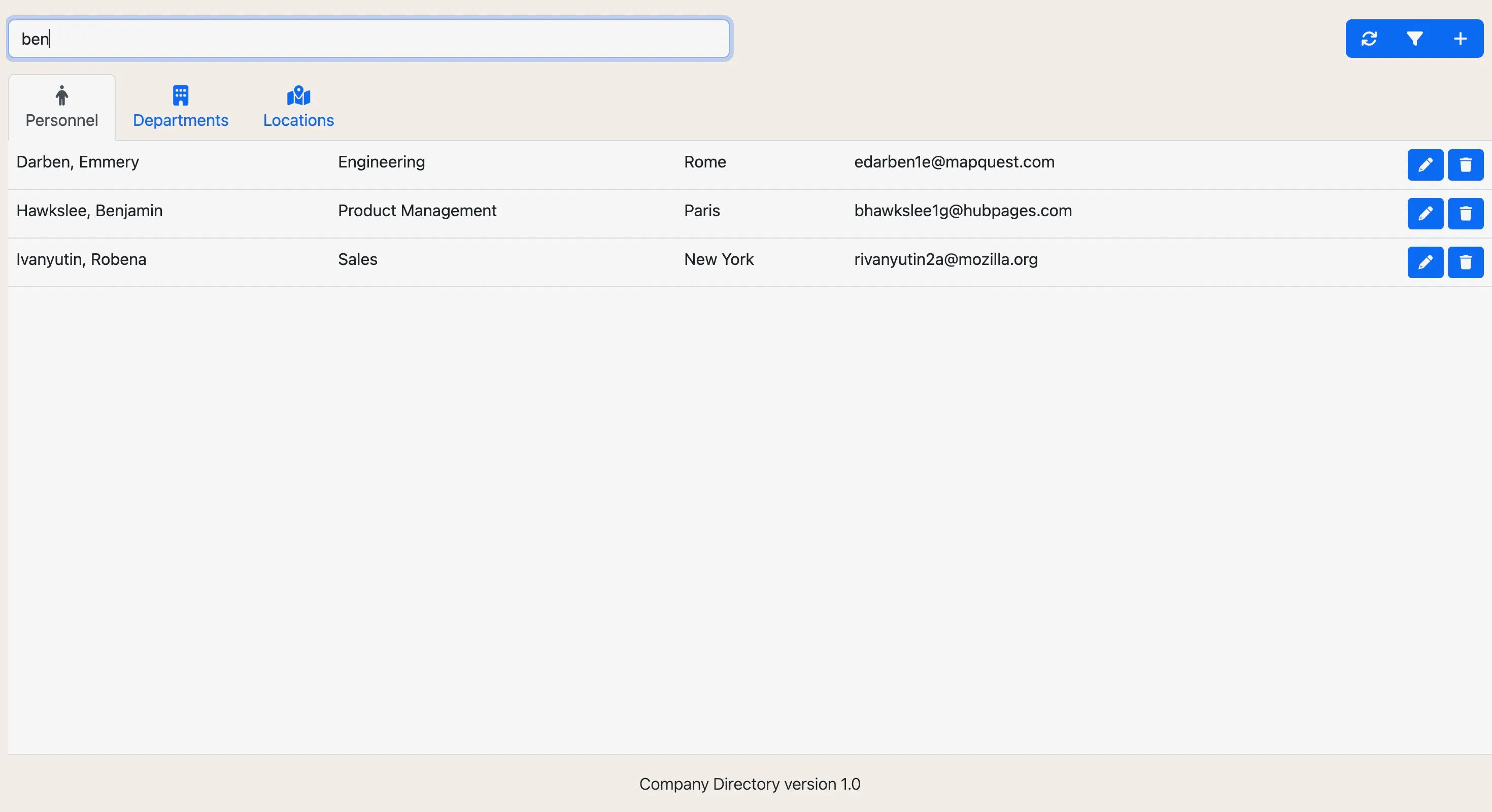This screenshot has height=812, width=1492.
Task: Click email rivanyutin2a@mozilla.org
Action: point(946,259)
